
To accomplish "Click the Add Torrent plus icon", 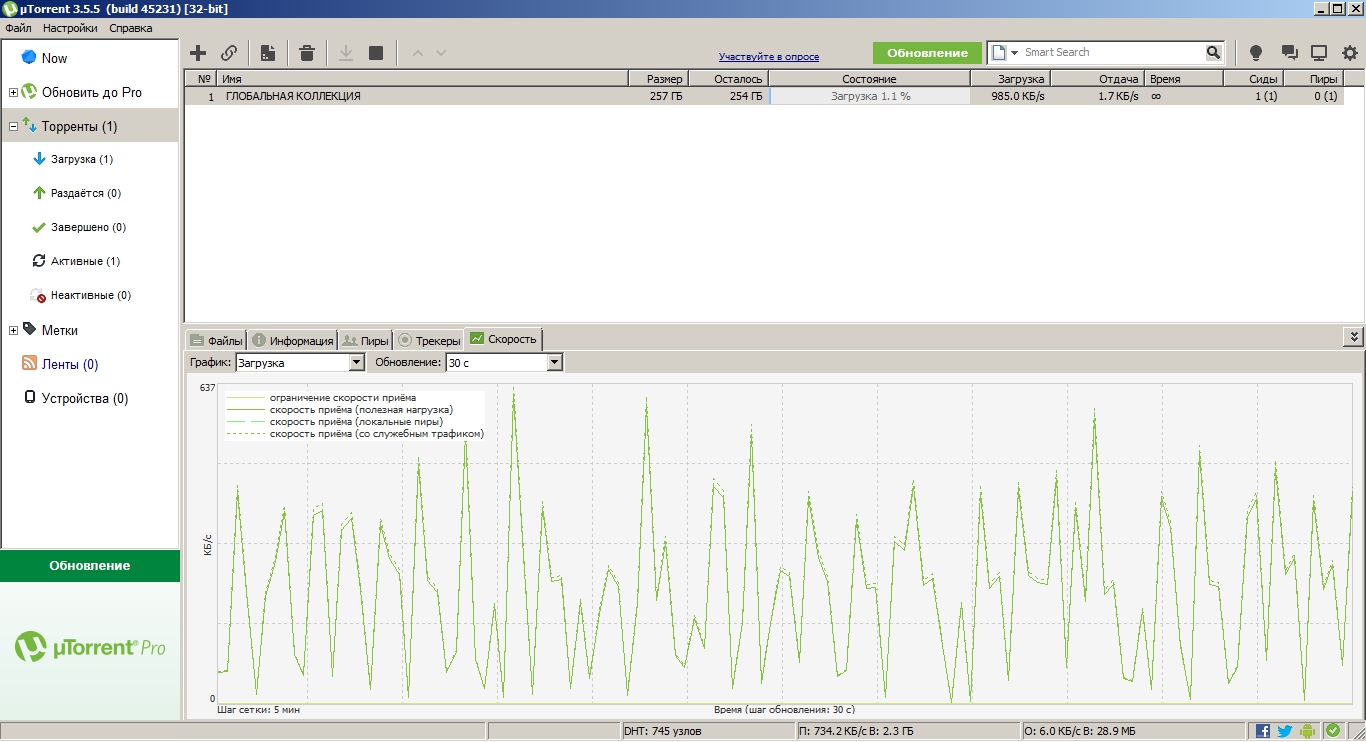I will click(x=198, y=53).
